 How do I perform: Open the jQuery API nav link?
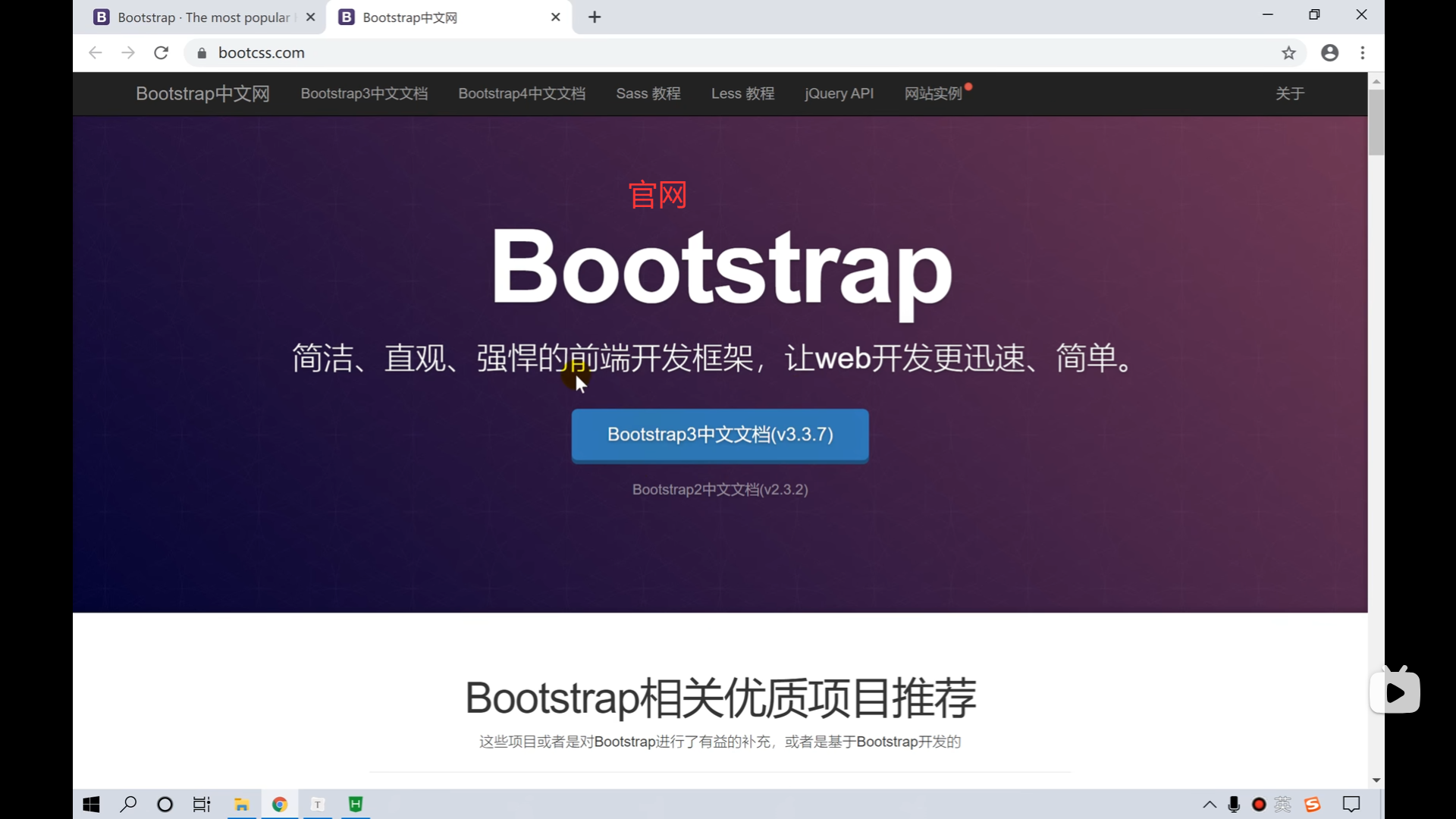(x=839, y=93)
